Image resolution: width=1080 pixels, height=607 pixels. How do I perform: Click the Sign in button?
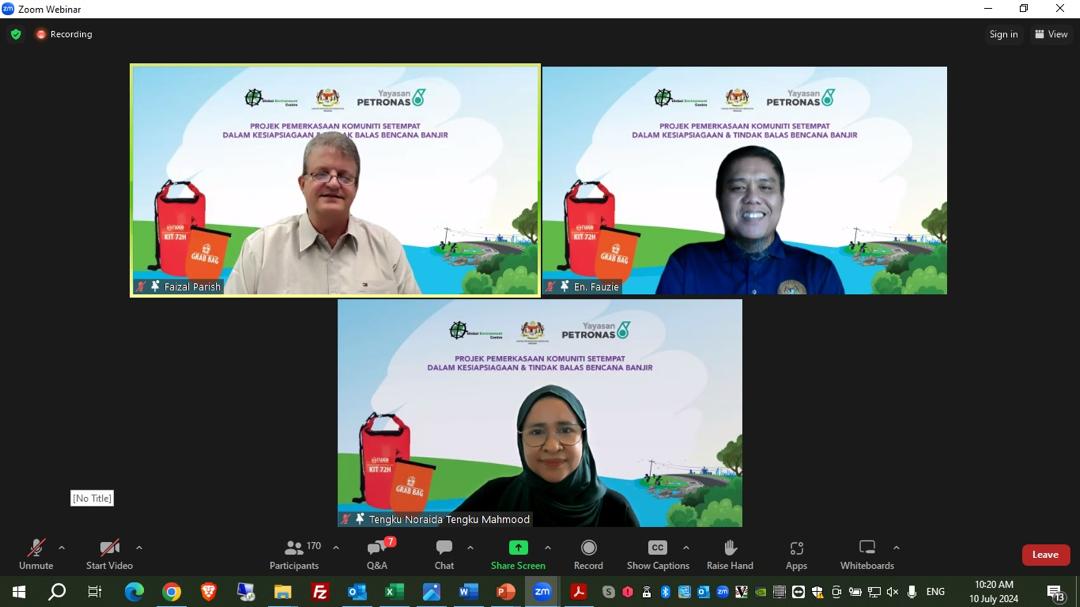tap(1003, 34)
